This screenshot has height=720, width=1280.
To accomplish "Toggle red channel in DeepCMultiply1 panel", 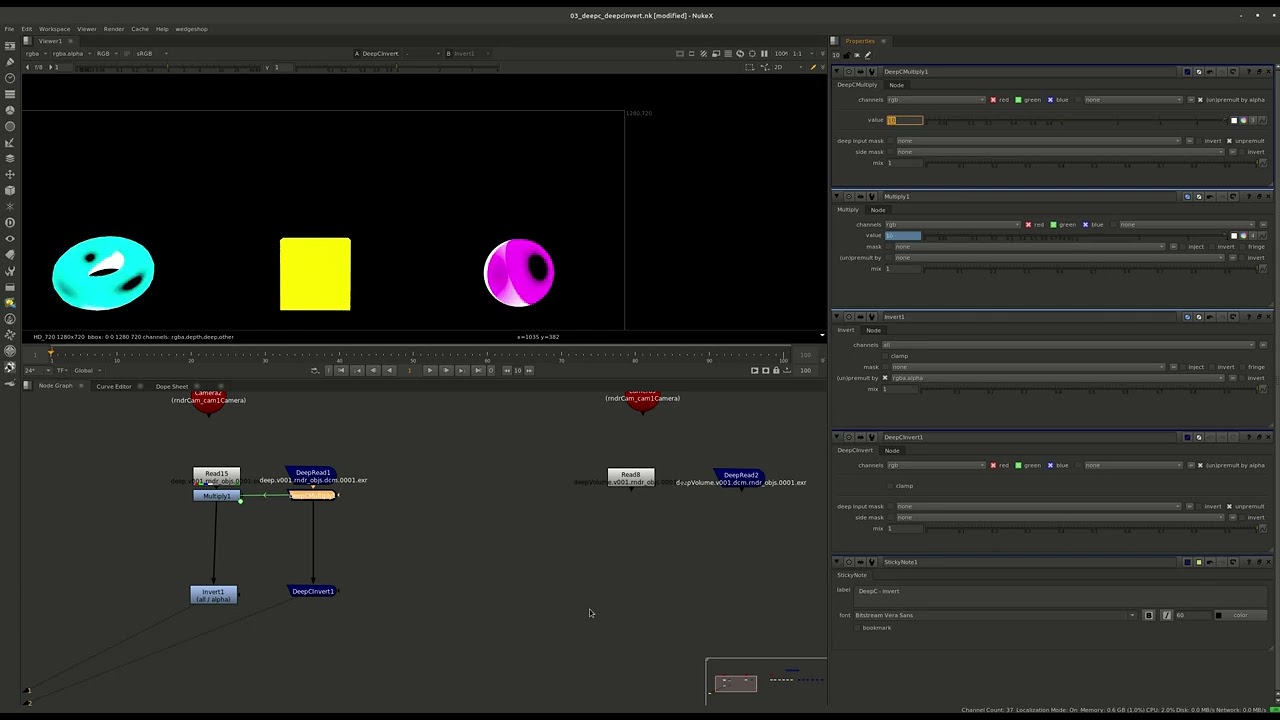I will [993, 100].
